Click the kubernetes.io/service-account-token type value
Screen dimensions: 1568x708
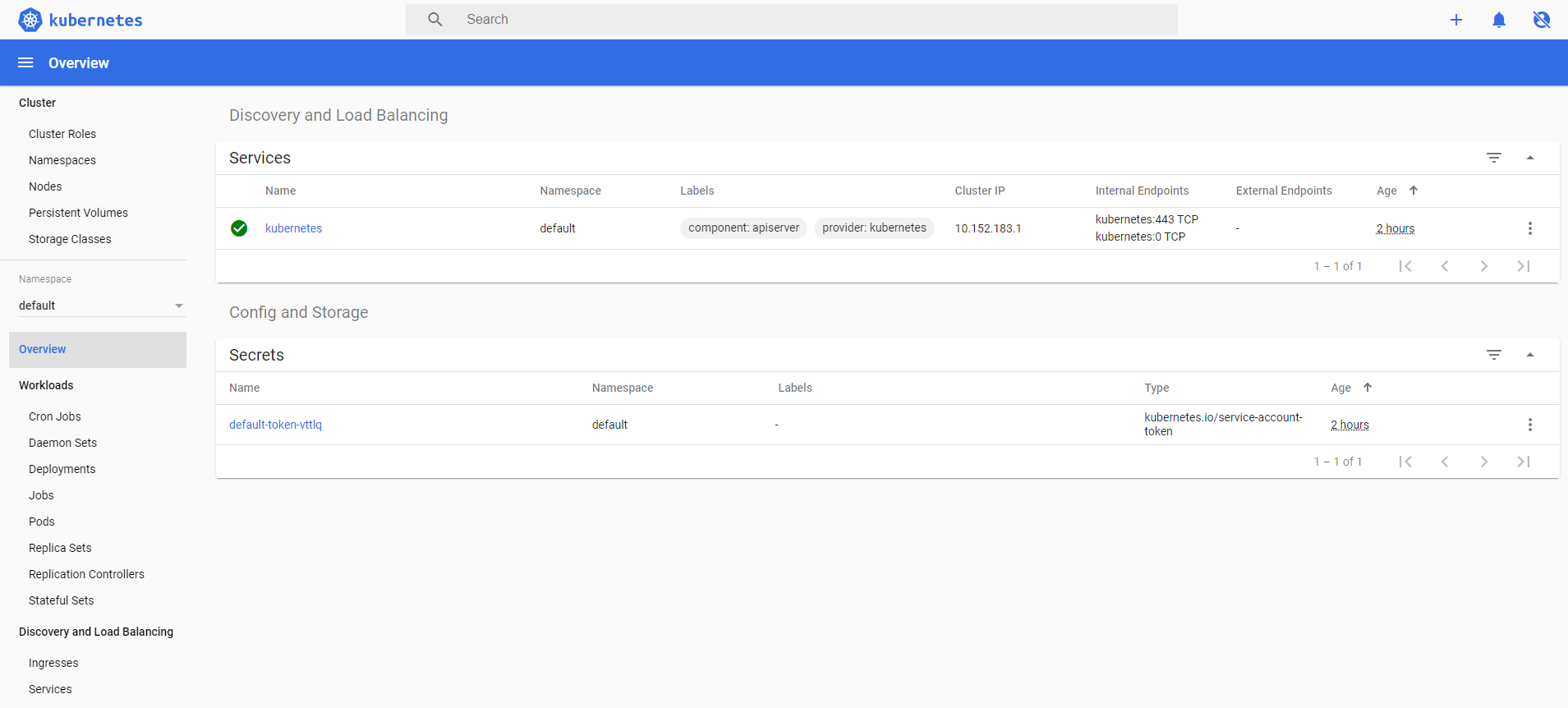(1223, 424)
